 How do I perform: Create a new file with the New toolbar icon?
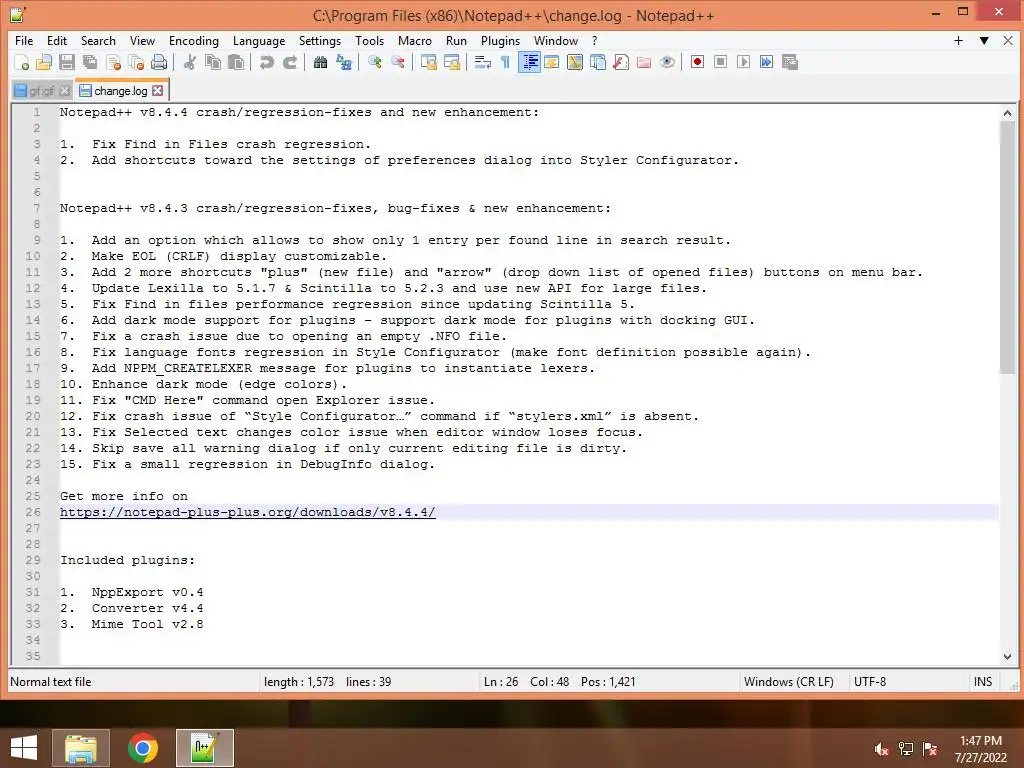[22, 62]
